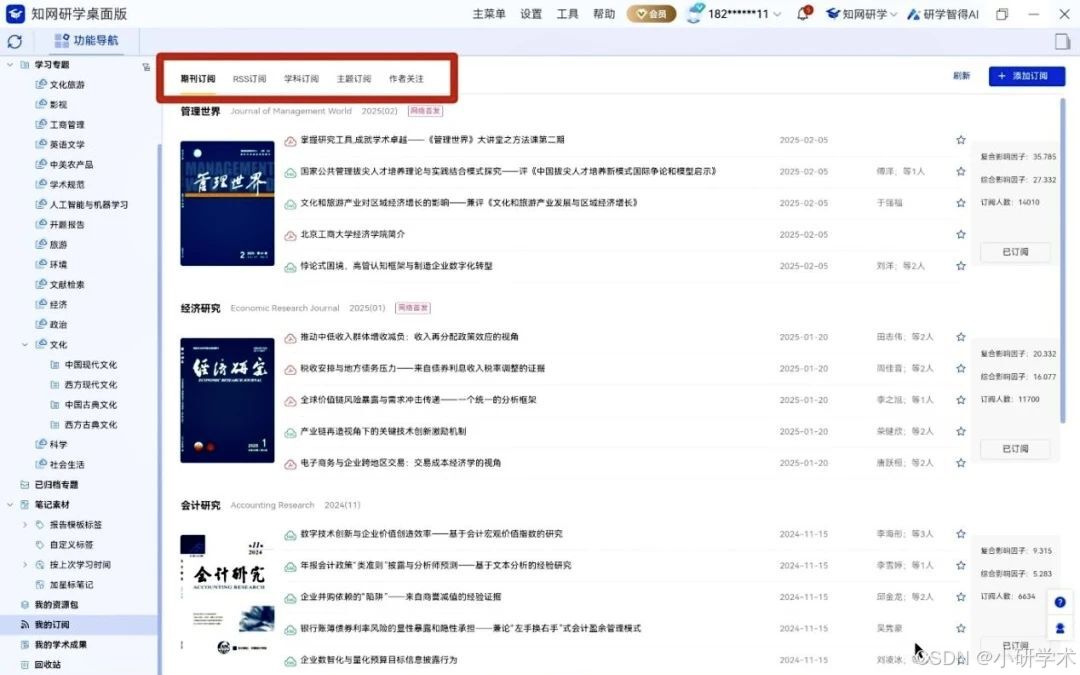Expand the 报告模板标签 node
Viewport: 1080px width, 675px height.
pos(25,525)
